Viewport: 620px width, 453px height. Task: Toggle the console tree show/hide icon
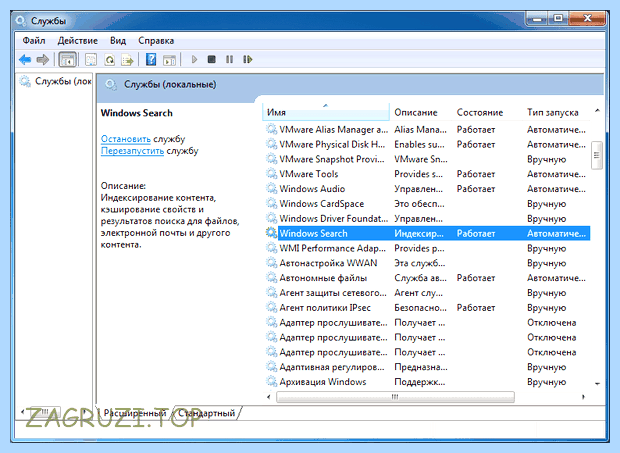67,60
